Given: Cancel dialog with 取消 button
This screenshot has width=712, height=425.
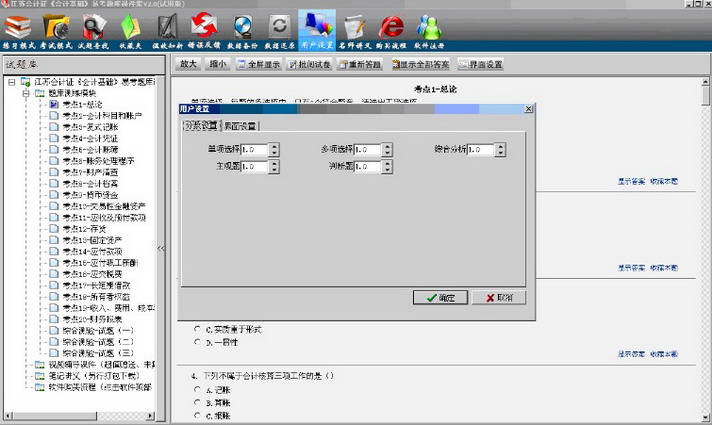Looking at the screenshot, I should click(x=499, y=297).
